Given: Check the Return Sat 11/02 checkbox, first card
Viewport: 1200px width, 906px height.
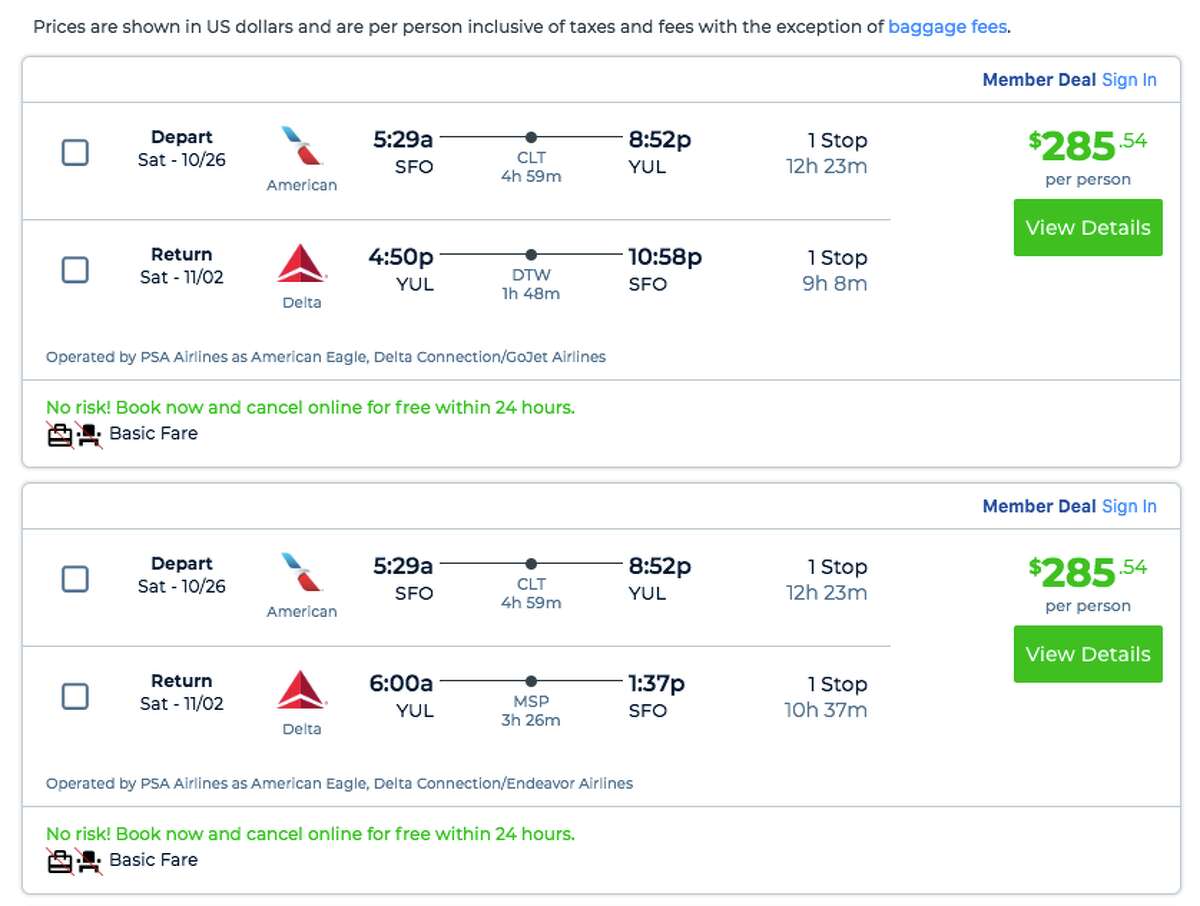Looking at the screenshot, I should click(74, 269).
